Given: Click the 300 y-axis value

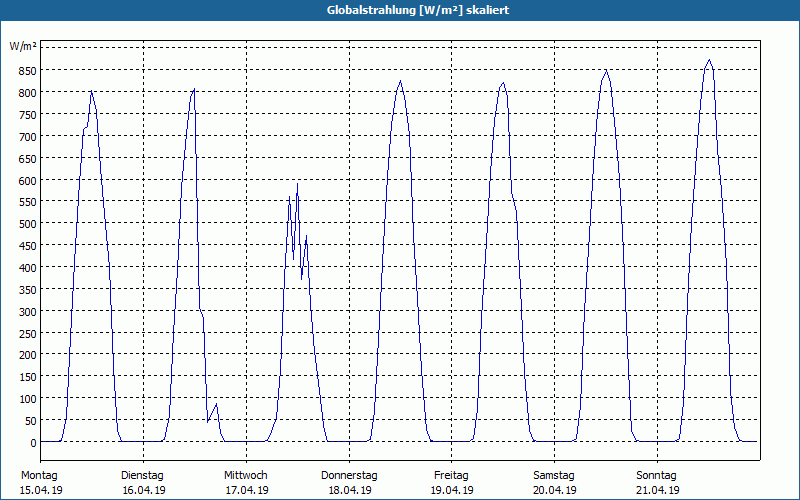Looking at the screenshot, I should [x=27, y=312].
